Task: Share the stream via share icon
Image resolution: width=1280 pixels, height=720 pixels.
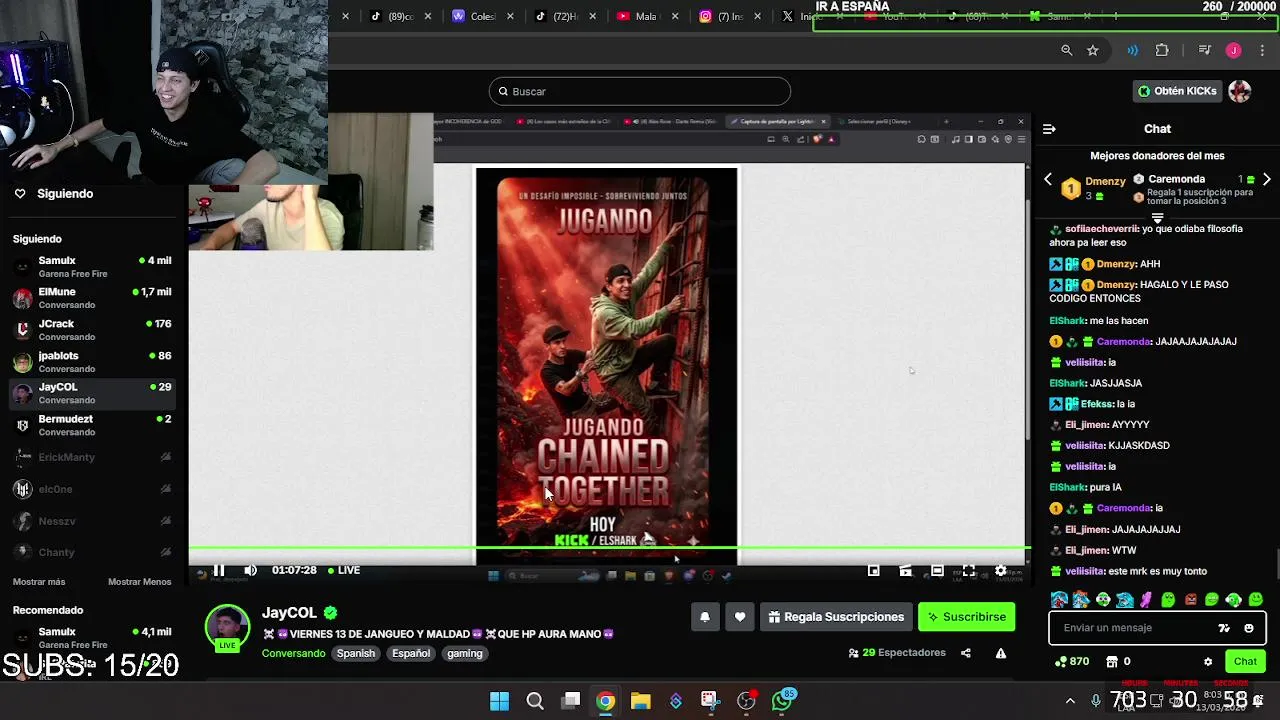Action: click(x=965, y=653)
